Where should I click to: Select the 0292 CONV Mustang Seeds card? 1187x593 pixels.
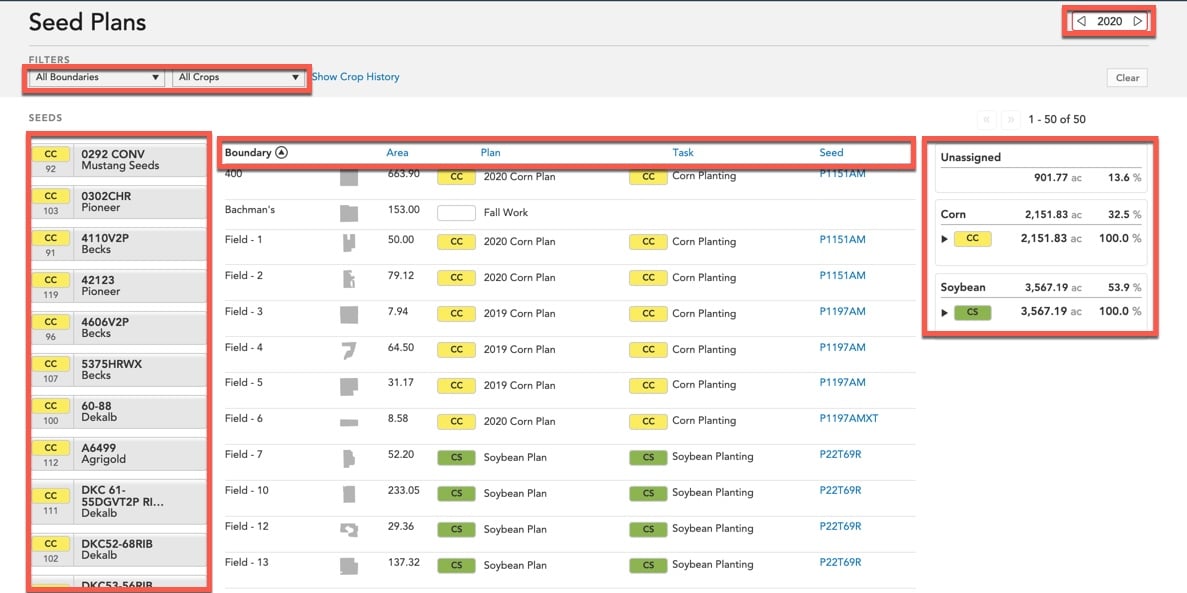119,161
